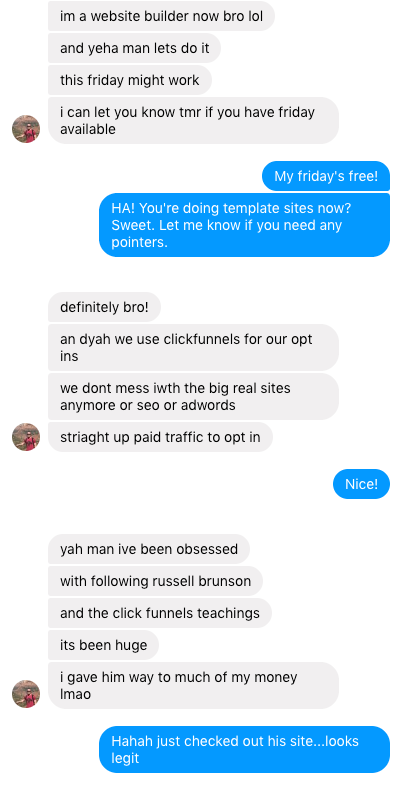Select 'i can let you know tmr' message
Image resolution: width=404 pixels, height=786 pixels.
coord(193,120)
